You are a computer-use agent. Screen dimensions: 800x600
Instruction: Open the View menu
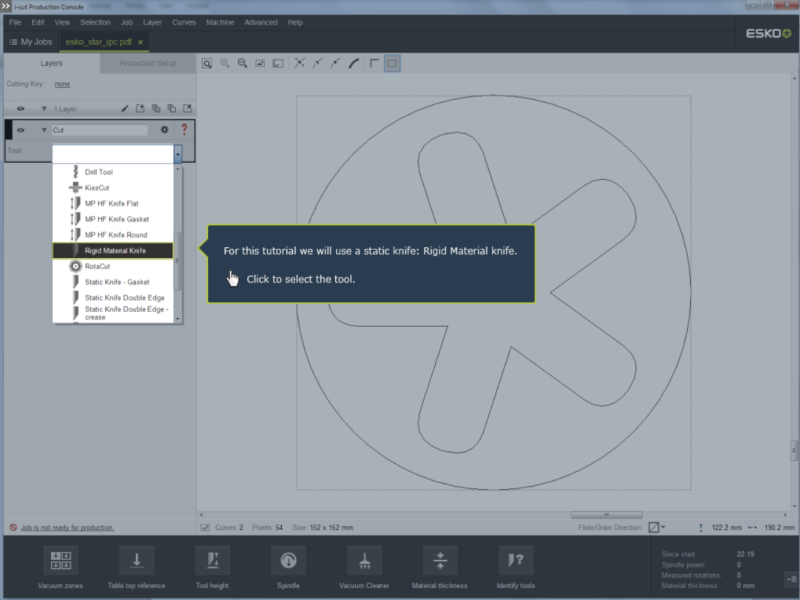pyautogui.click(x=62, y=22)
